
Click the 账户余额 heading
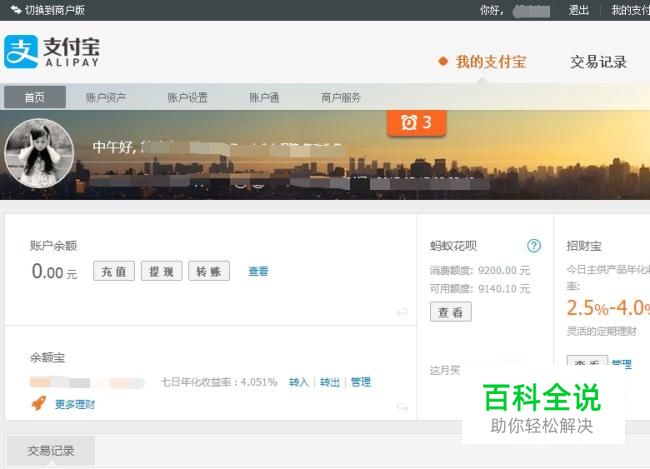[53, 246]
